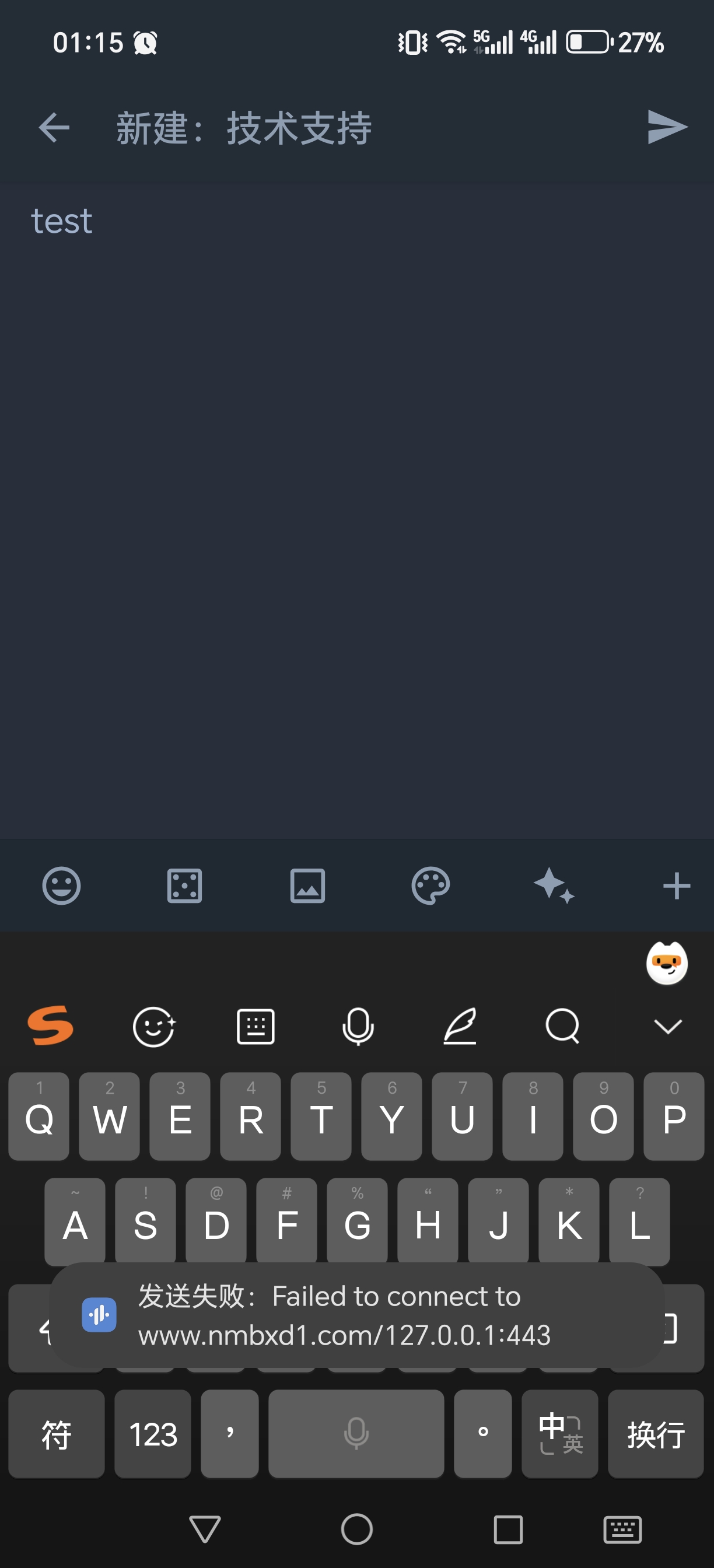Go back using the left arrow
Viewport: 714px width, 1568px height.
coord(54,128)
